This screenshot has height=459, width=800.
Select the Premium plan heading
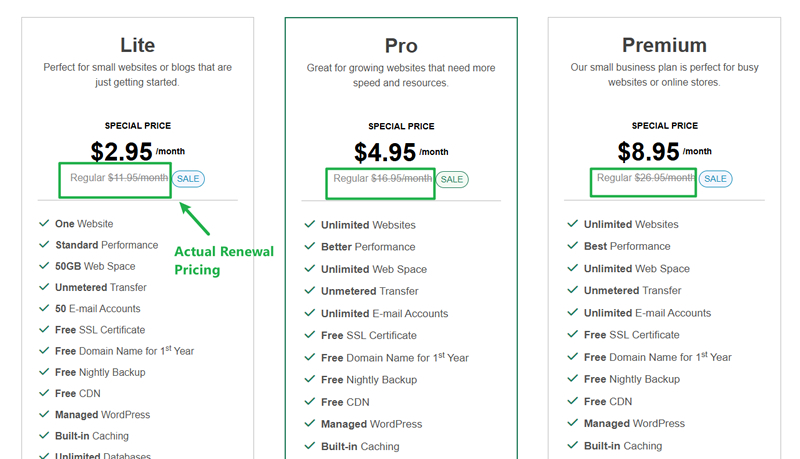click(x=664, y=45)
